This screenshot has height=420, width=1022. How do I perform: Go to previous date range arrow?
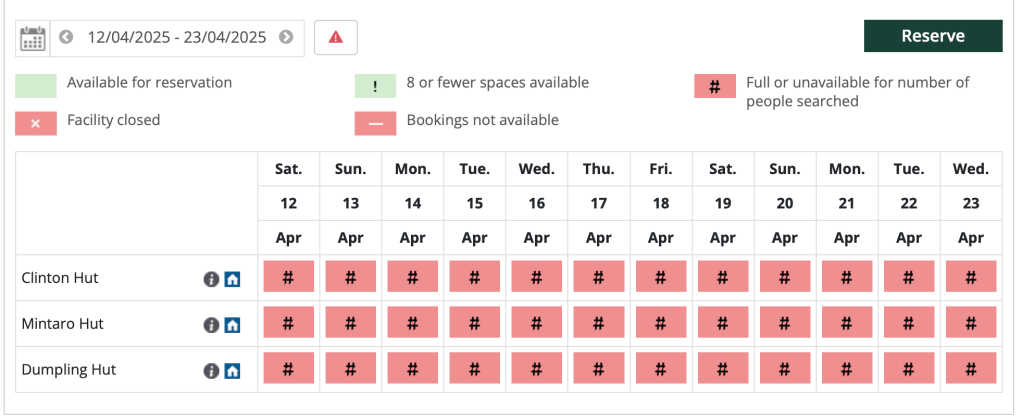click(x=66, y=38)
